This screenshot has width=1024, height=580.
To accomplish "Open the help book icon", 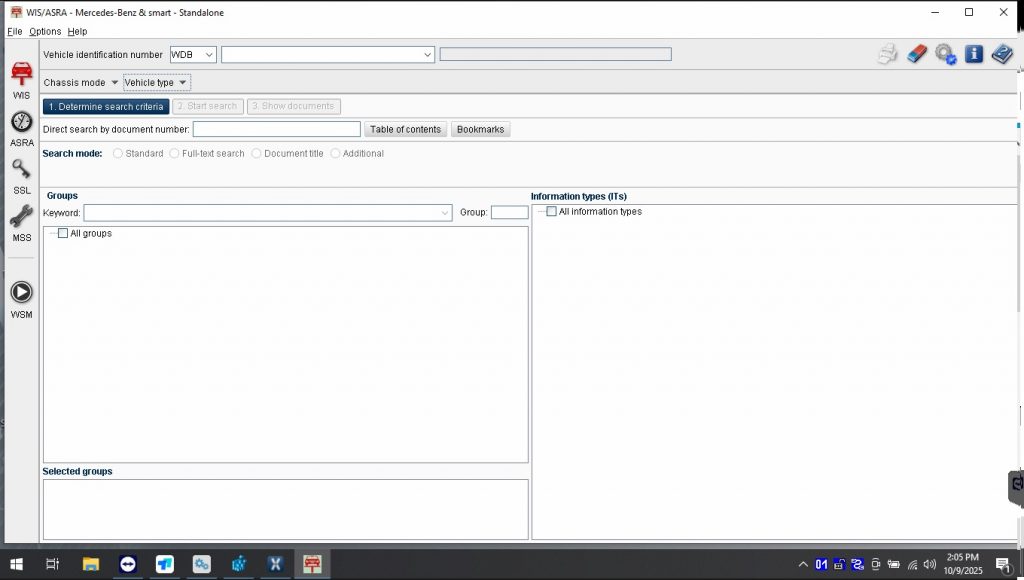I will tap(1002, 54).
